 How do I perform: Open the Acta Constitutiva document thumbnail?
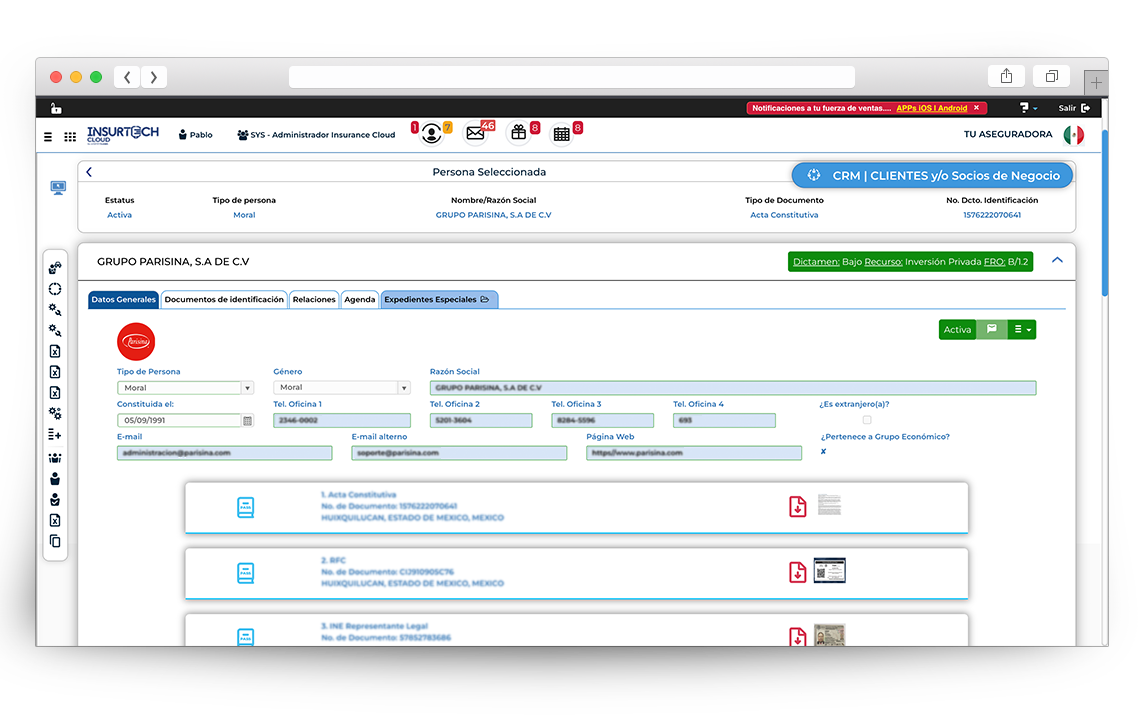829,504
